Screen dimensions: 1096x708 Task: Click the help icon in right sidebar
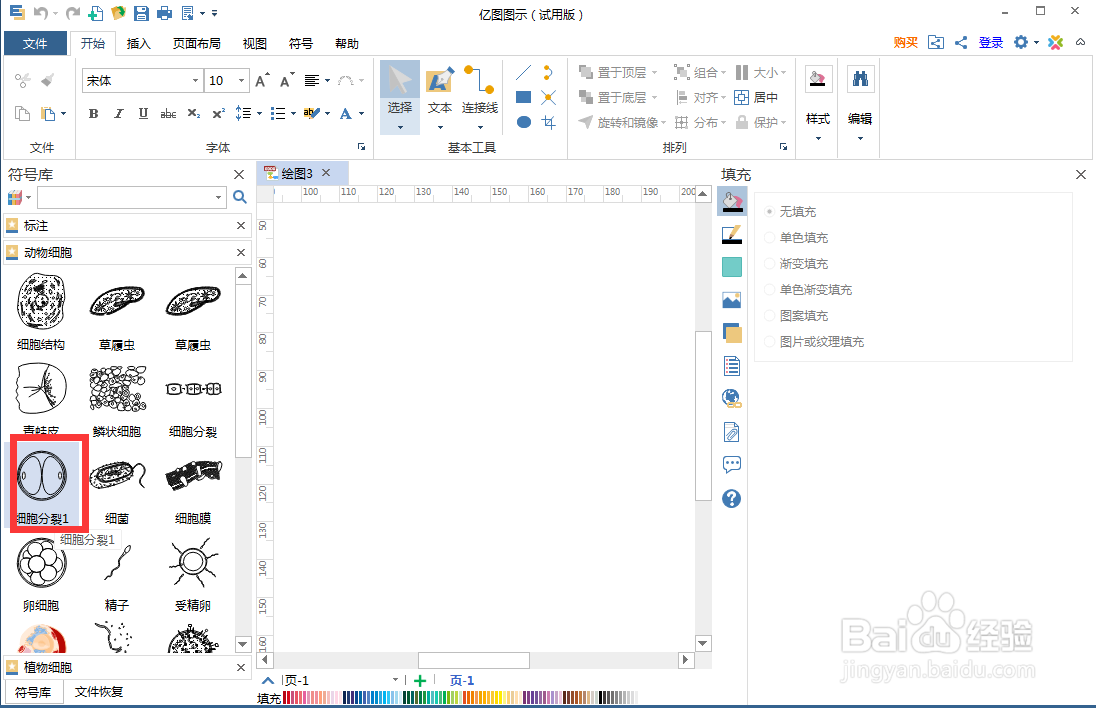click(x=731, y=497)
